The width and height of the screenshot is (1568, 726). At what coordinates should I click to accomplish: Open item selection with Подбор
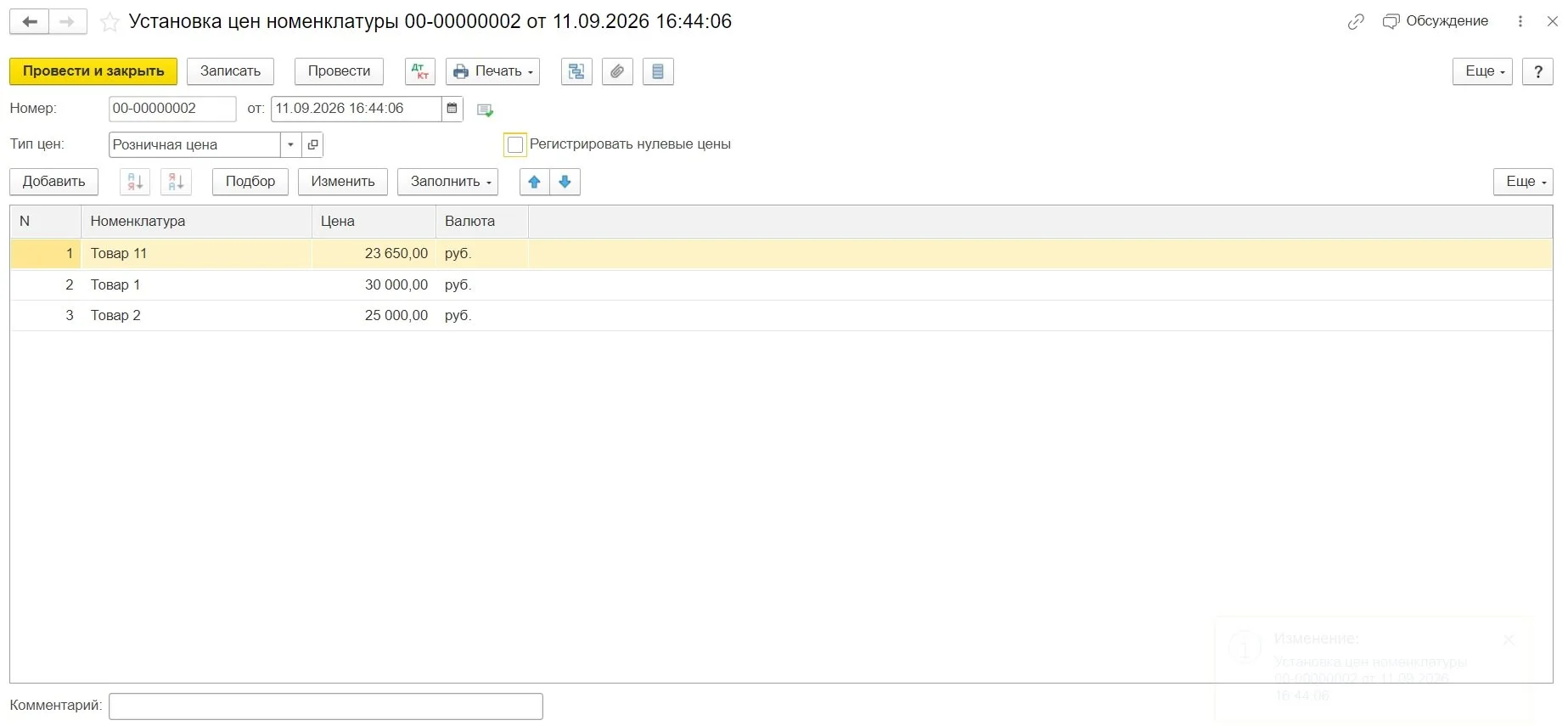[250, 182]
